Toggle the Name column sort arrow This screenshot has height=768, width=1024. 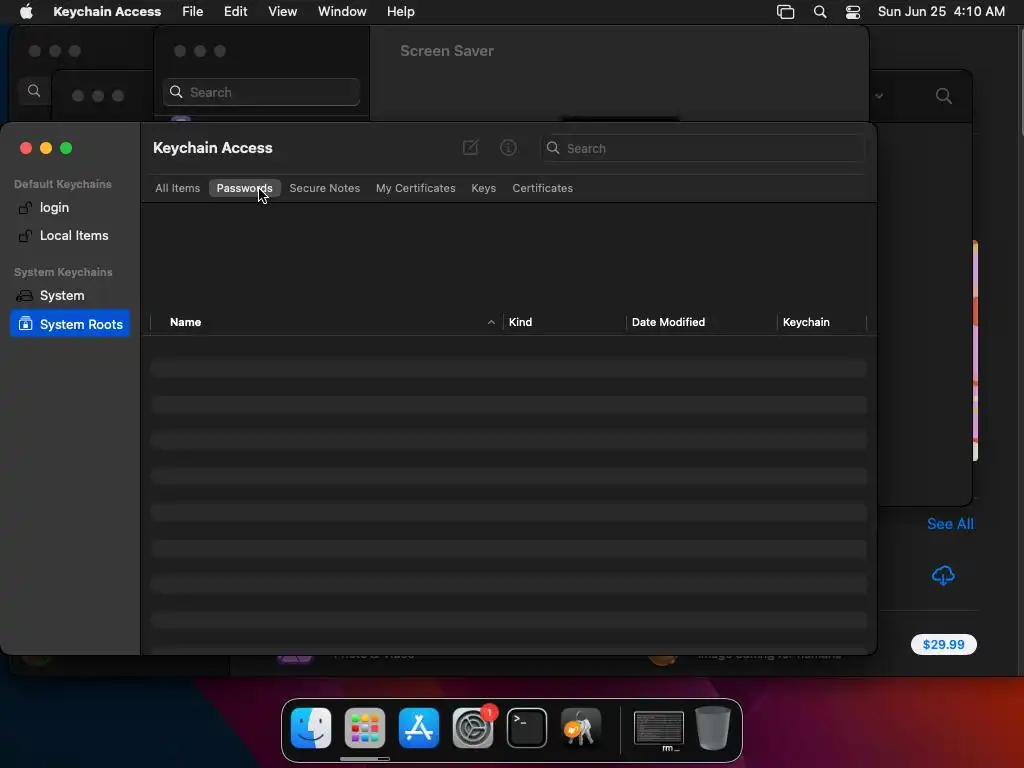(491, 322)
